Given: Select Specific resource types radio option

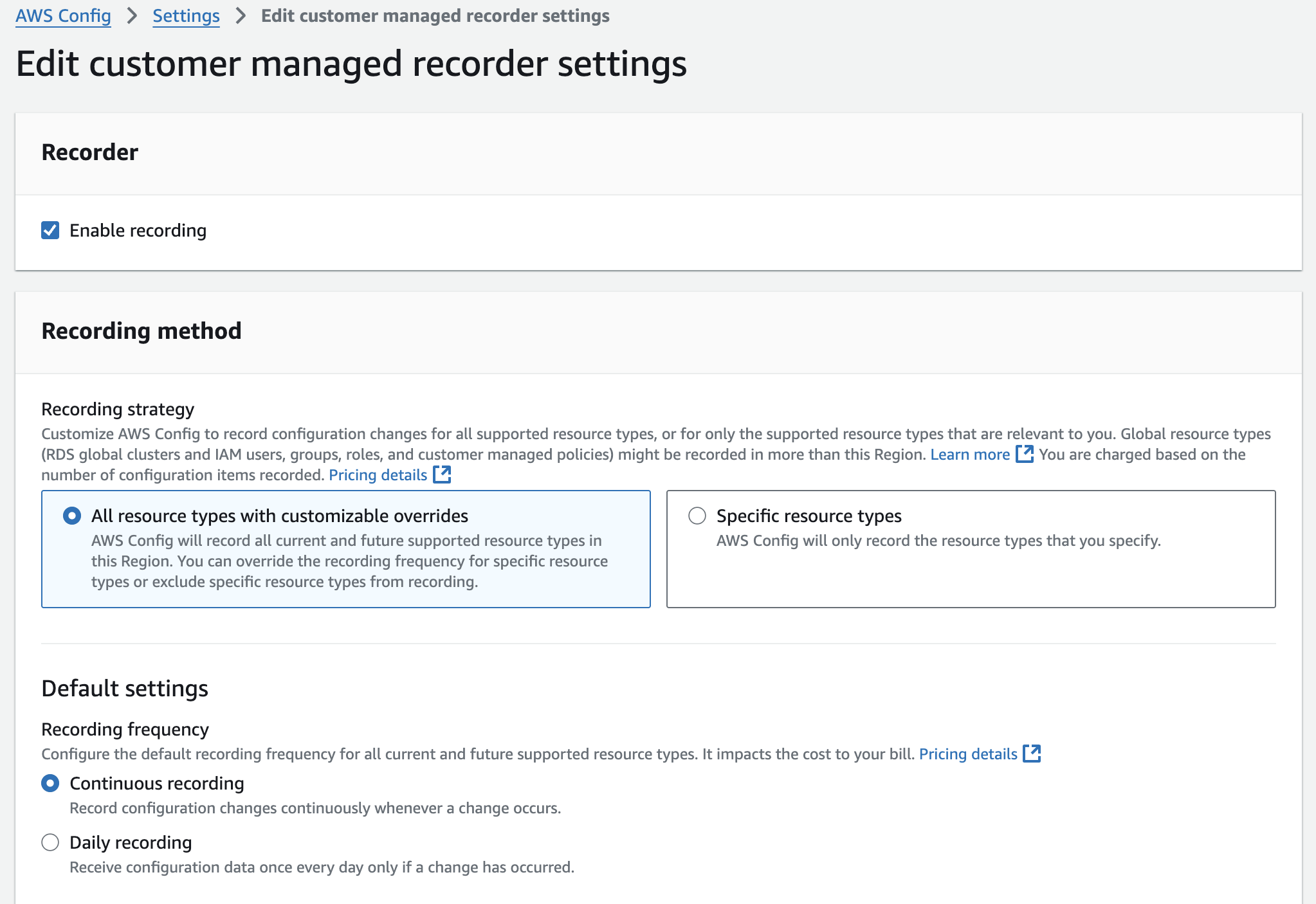Looking at the screenshot, I should tap(697, 516).
